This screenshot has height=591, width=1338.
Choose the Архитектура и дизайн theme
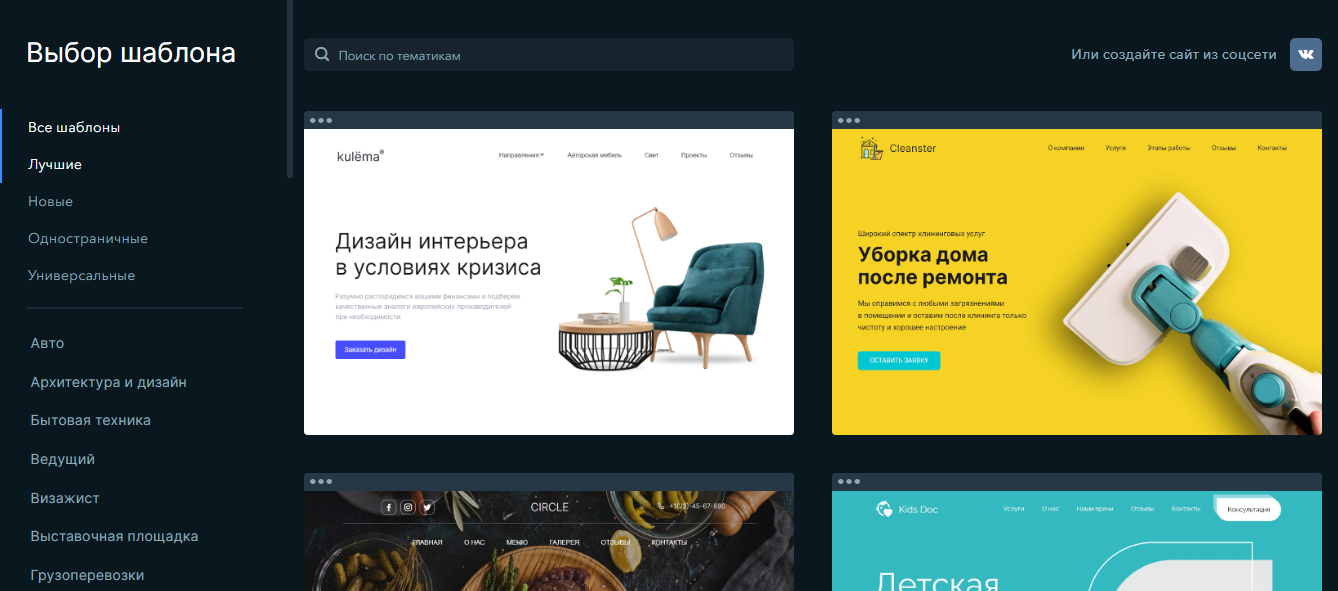pos(109,382)
